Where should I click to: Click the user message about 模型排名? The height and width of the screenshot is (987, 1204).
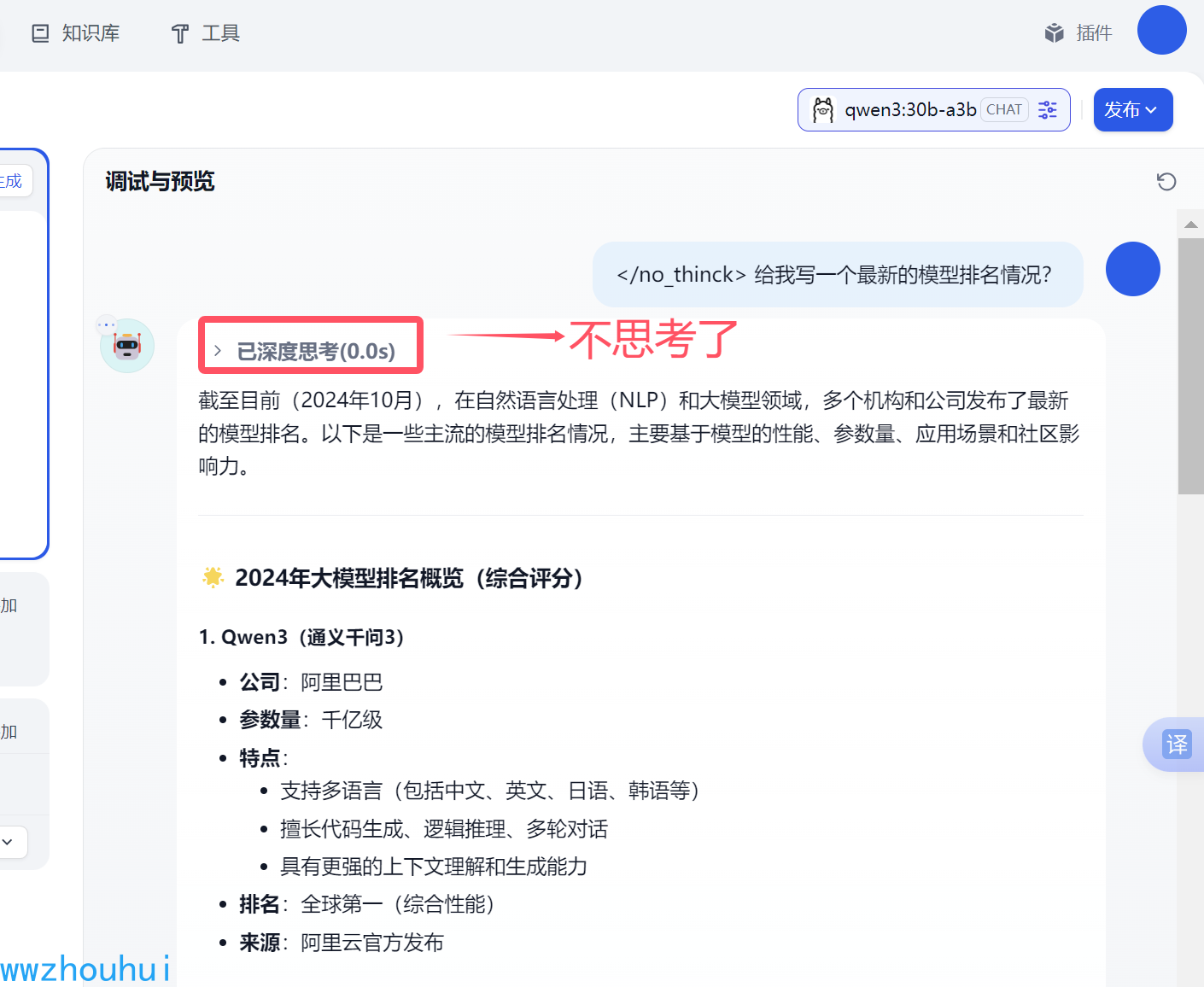(x=838, y=274)
